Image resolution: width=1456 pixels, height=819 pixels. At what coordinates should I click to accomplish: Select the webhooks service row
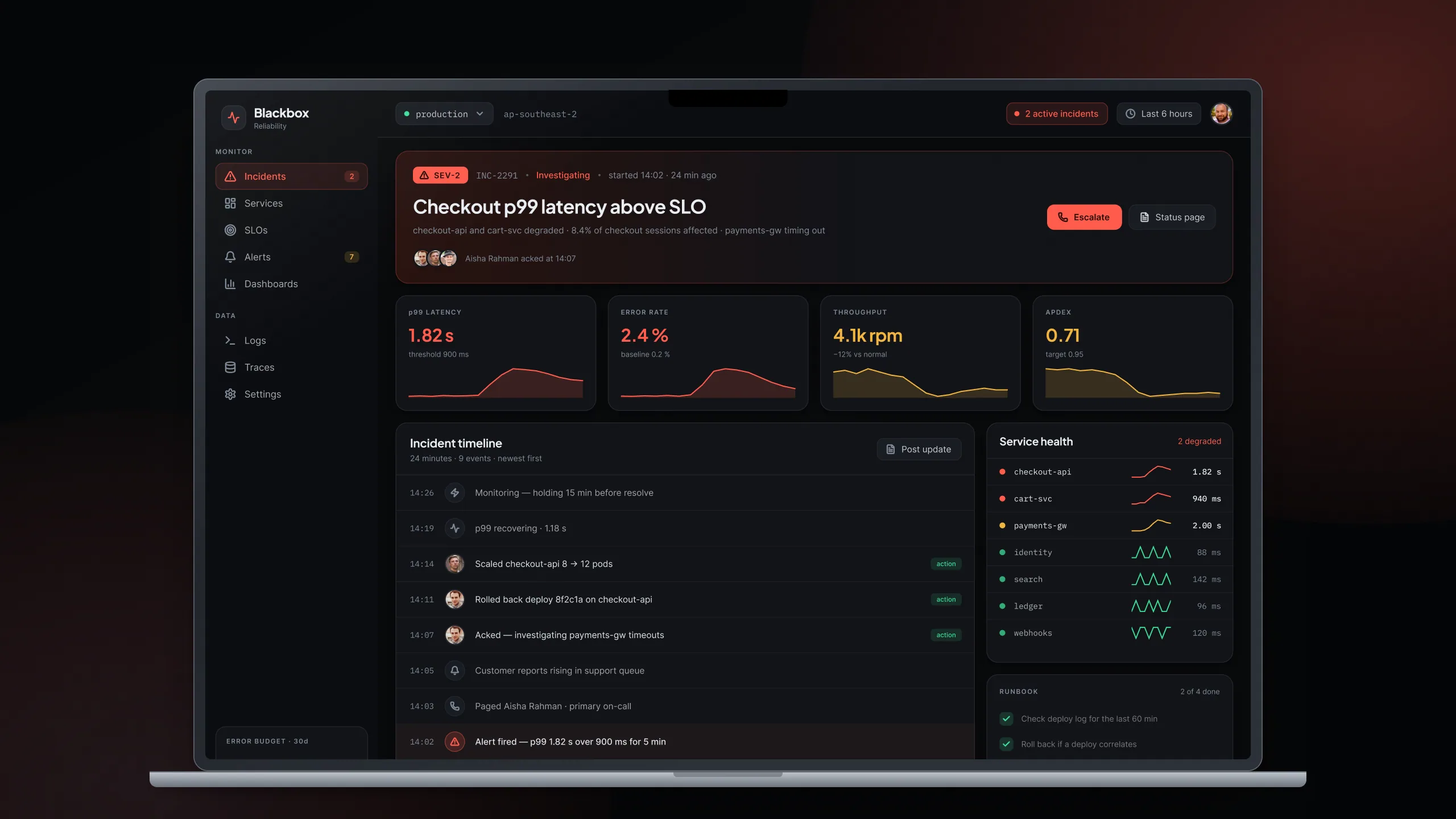click(1110, 633)
